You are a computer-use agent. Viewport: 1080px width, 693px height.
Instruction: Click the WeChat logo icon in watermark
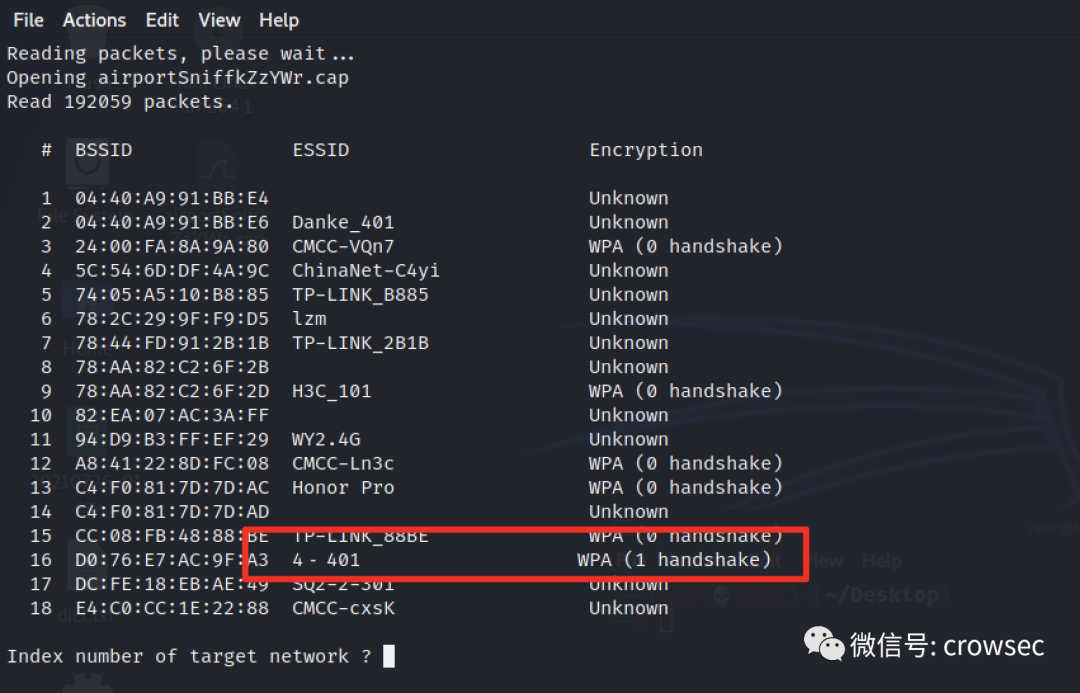pos(824,643)
